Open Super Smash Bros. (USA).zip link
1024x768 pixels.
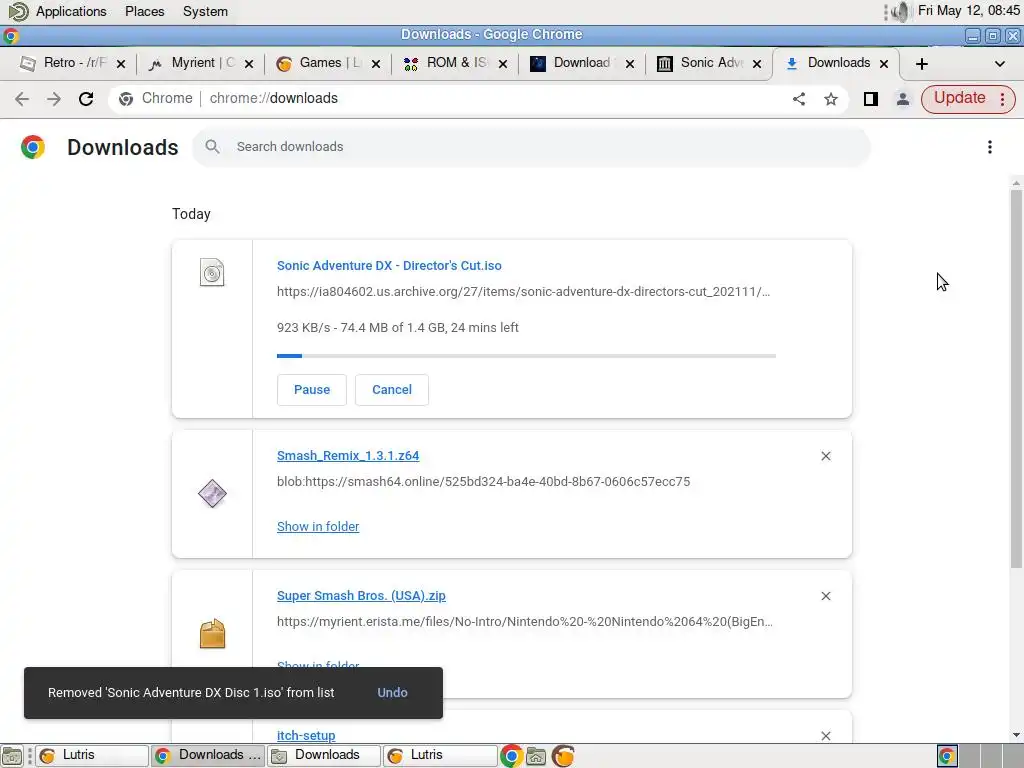361,596
